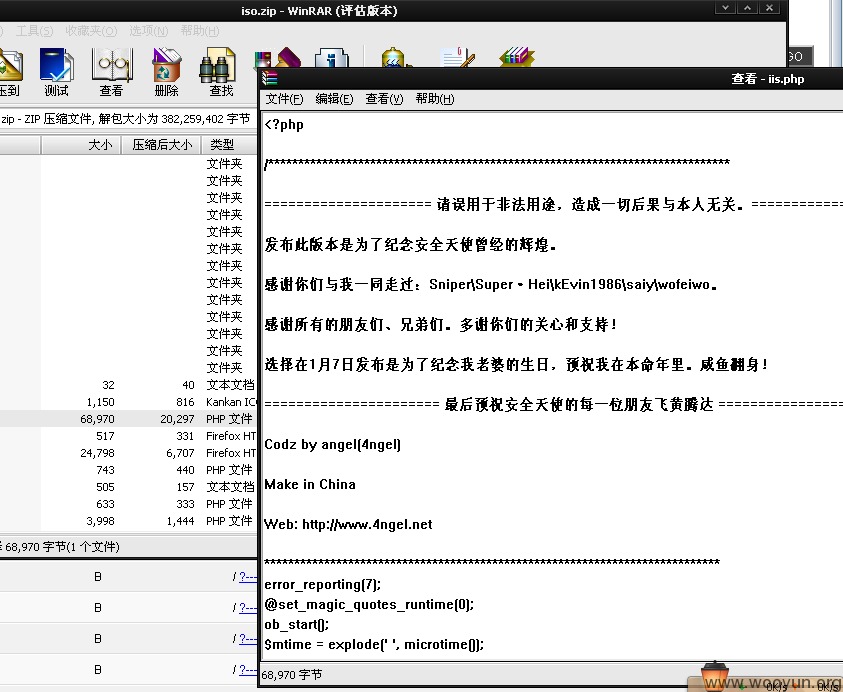Click the 最后预祝安全天使 closing line
The image size is (843, 692).
[x=554, y=404]
